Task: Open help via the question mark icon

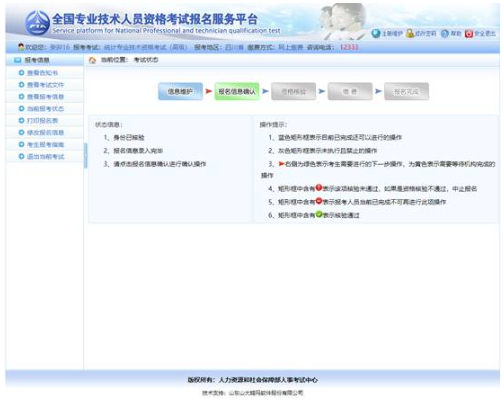Action: (x=445, y=33)
